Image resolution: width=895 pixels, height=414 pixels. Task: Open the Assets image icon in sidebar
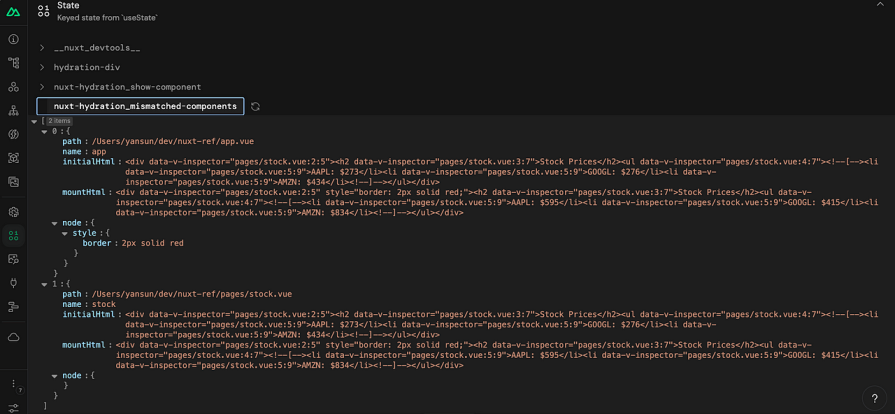(x=14, y=182)
